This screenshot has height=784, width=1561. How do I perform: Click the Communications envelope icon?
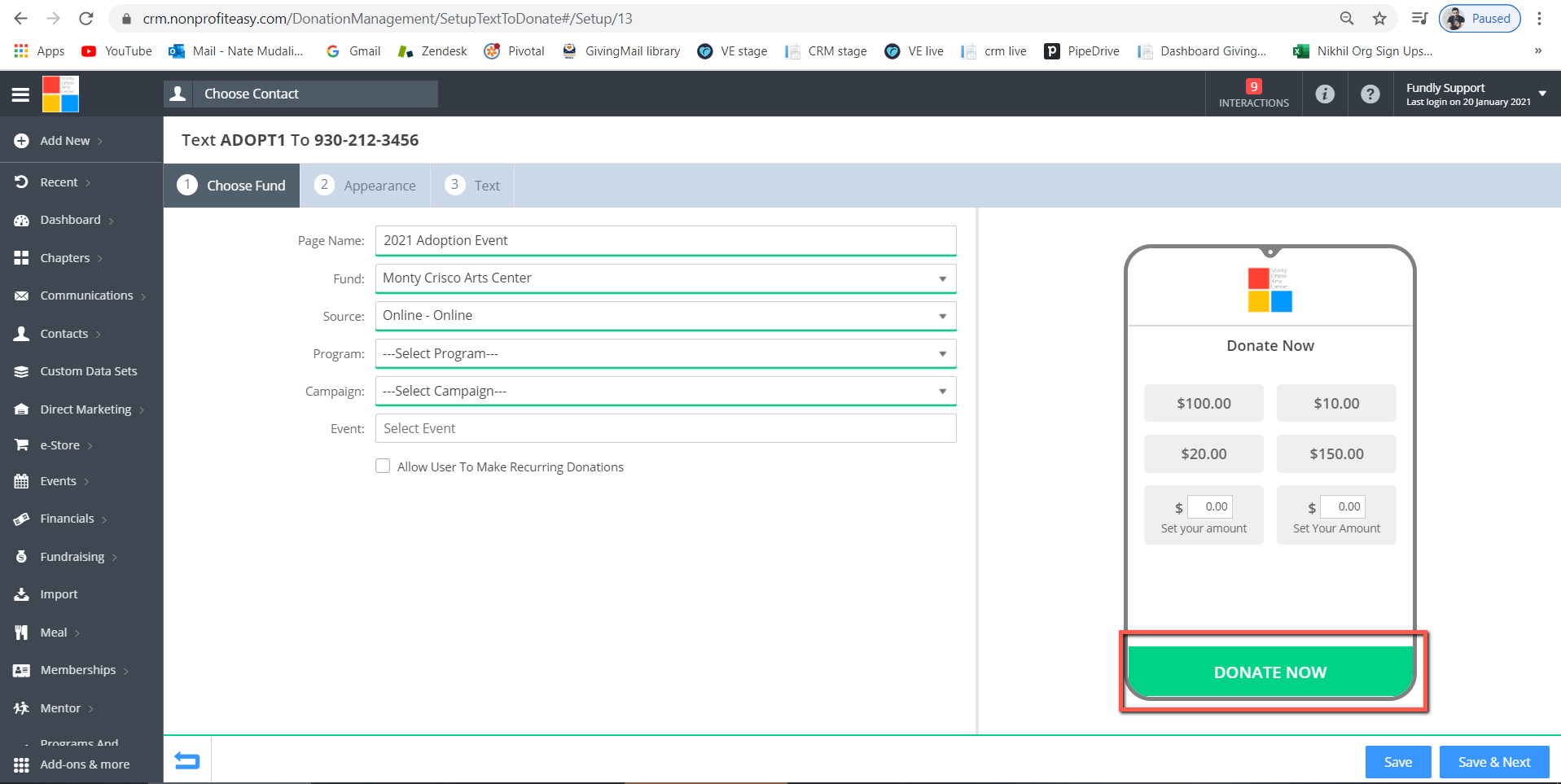pos(21,296)
